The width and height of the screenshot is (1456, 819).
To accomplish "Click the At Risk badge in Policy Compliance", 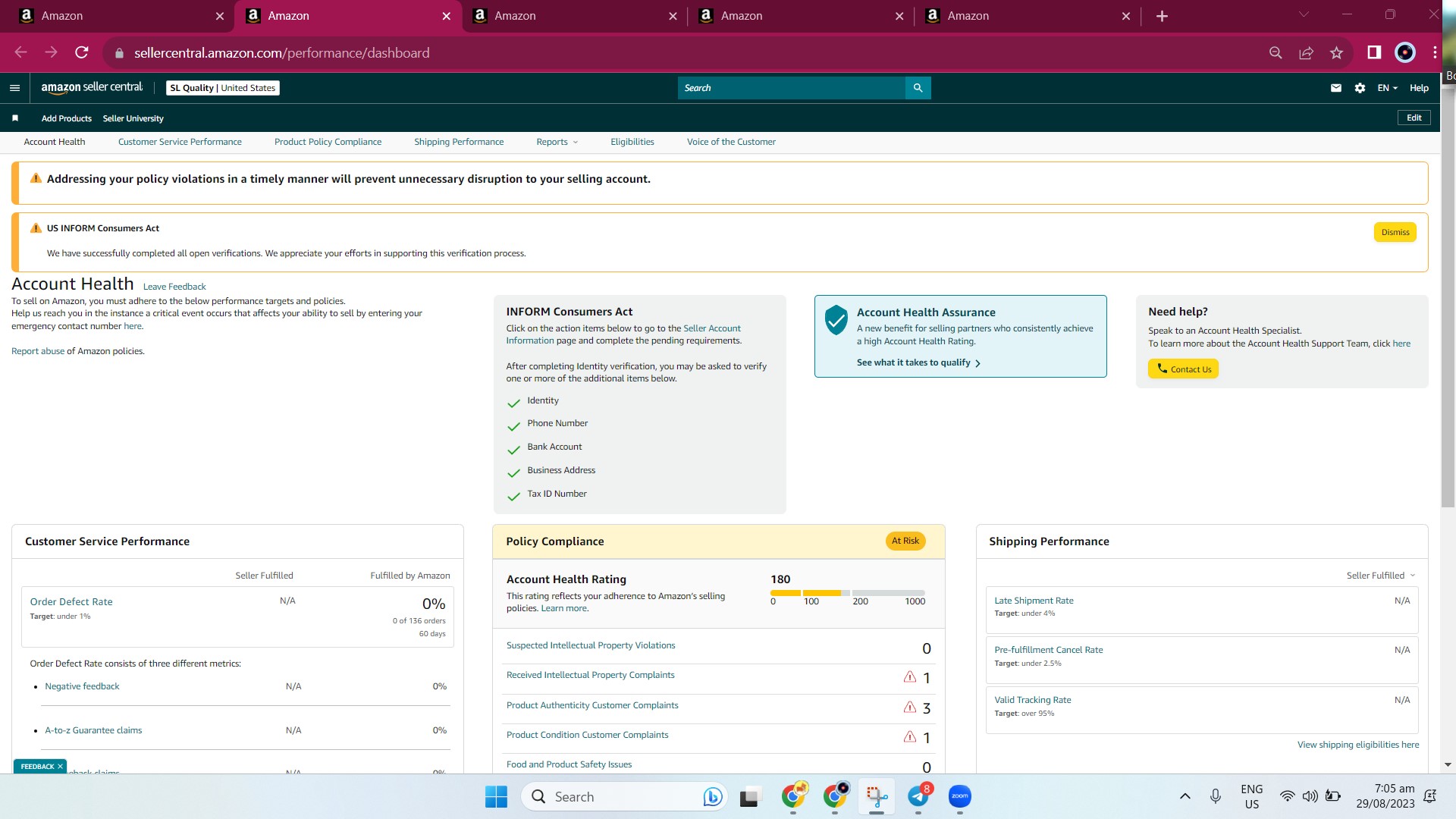I will pos(905,541).
